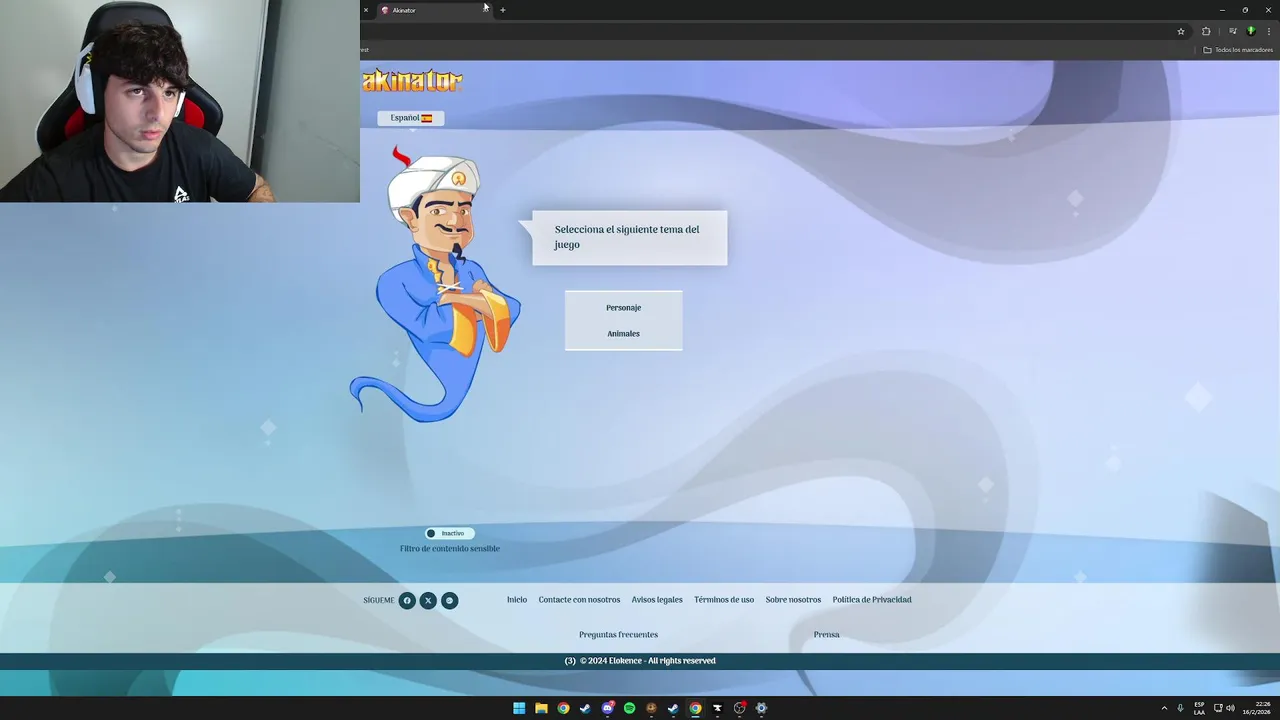Screen dimensions: 1280x720
Task: Open the third follow-us social icon
Action: click(450, 601)
